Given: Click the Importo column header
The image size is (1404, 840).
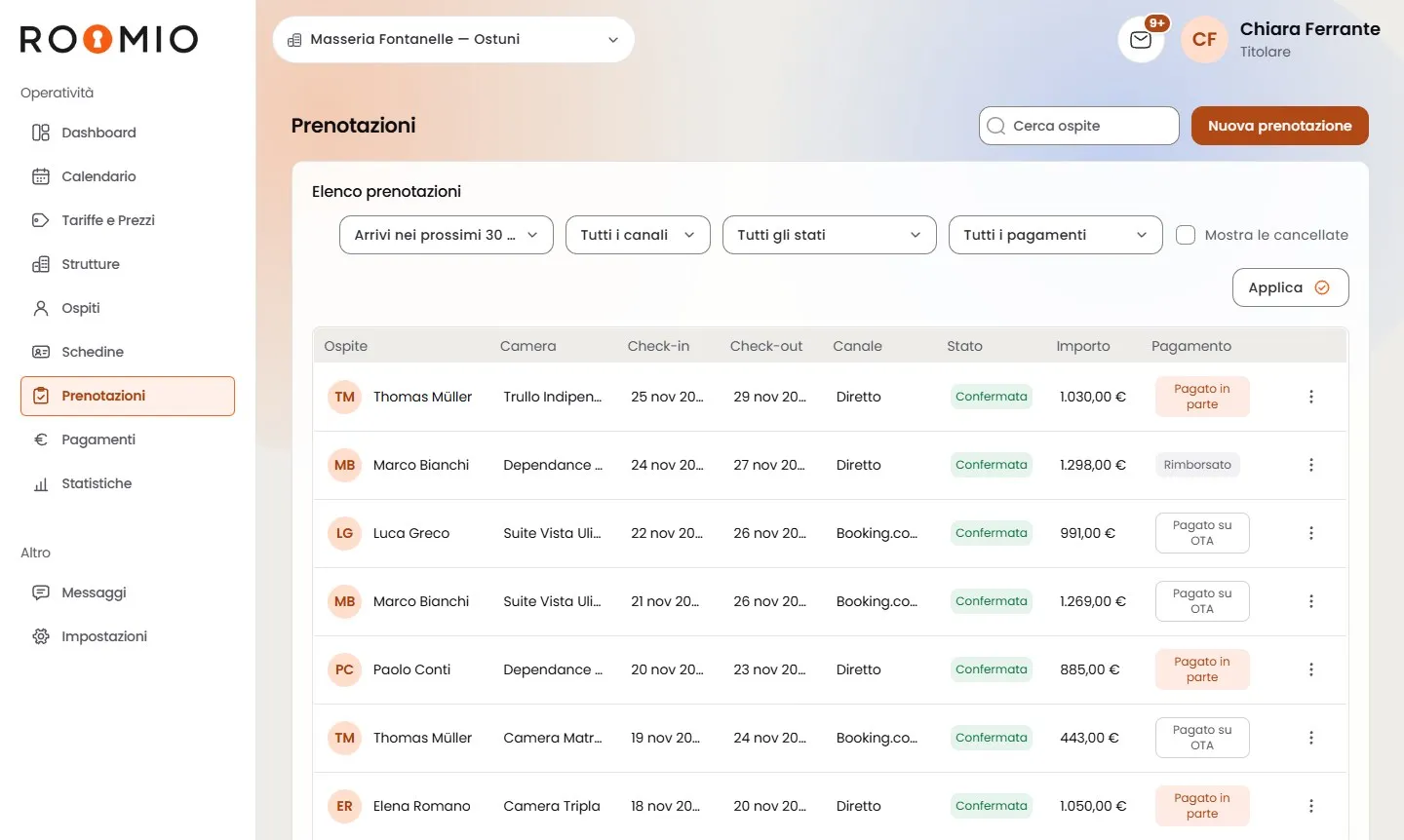Looking at the screenshot, I should [1083, 346].
